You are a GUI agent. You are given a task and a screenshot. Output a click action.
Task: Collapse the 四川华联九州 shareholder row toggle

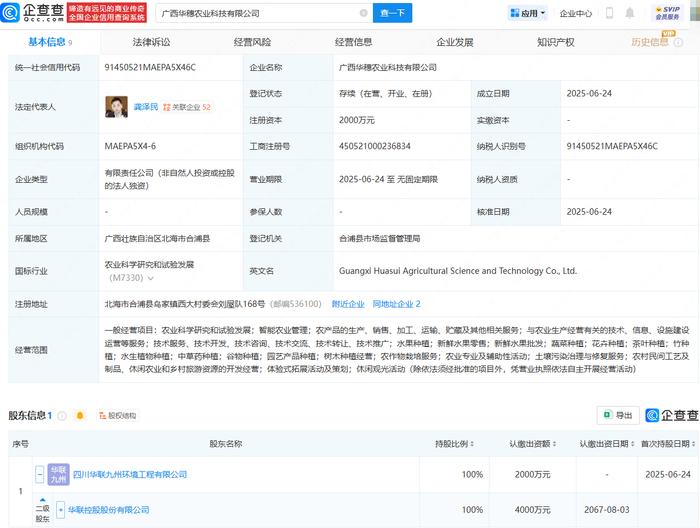[x=40, y=474]
